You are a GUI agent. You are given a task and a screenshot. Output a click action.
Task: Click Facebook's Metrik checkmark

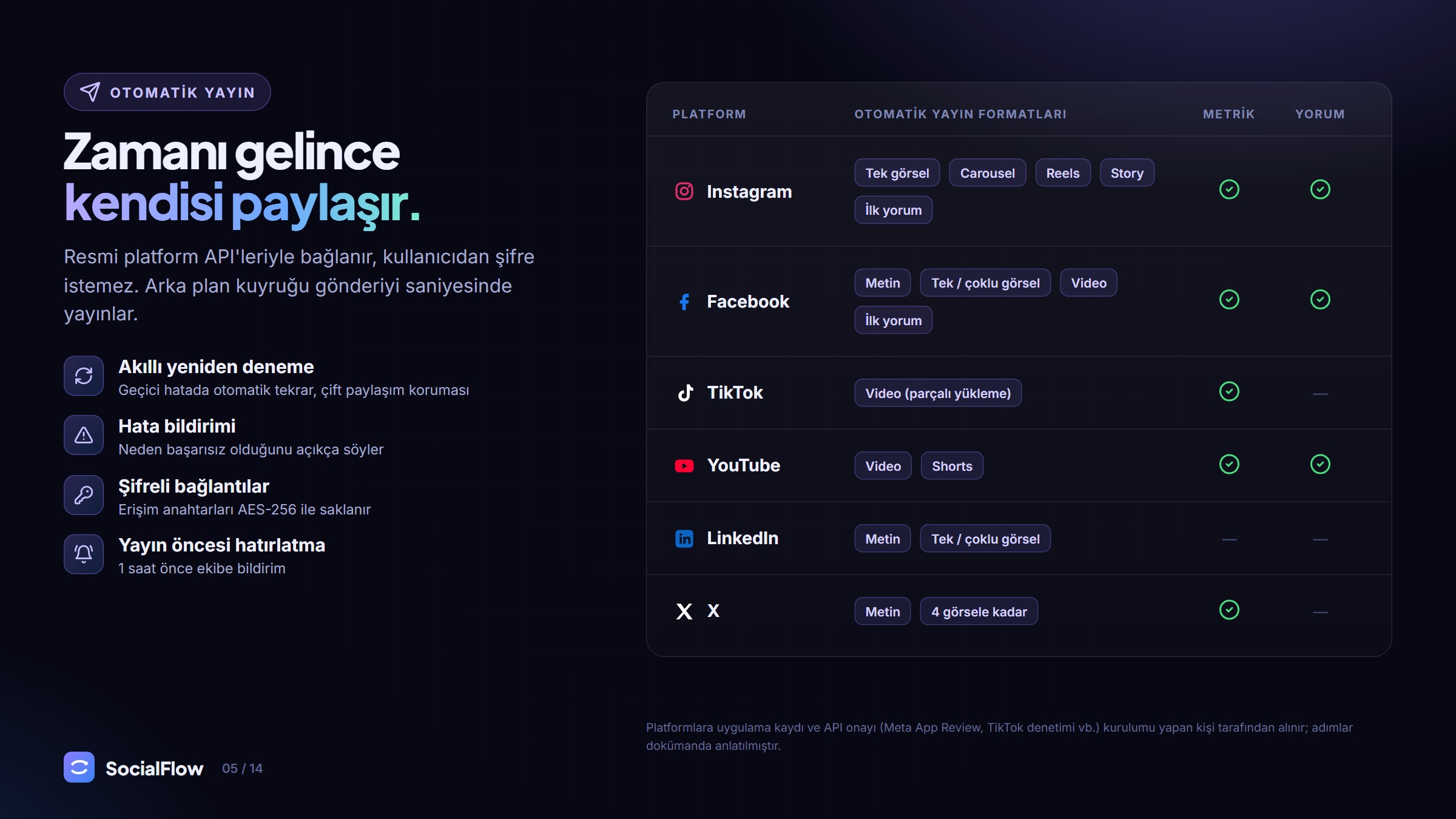[1229, 299]
